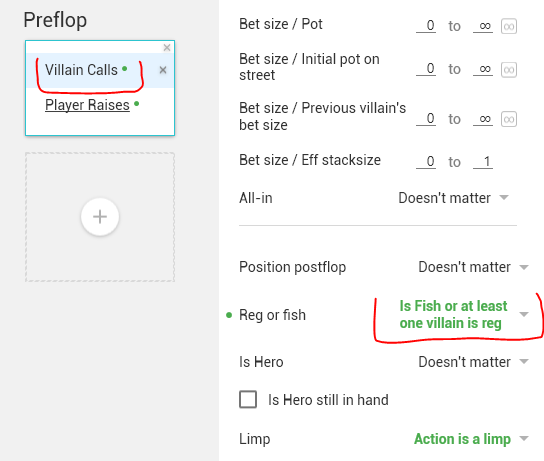Toggle the Is Hero still in hand checkbox

[248, 399]
